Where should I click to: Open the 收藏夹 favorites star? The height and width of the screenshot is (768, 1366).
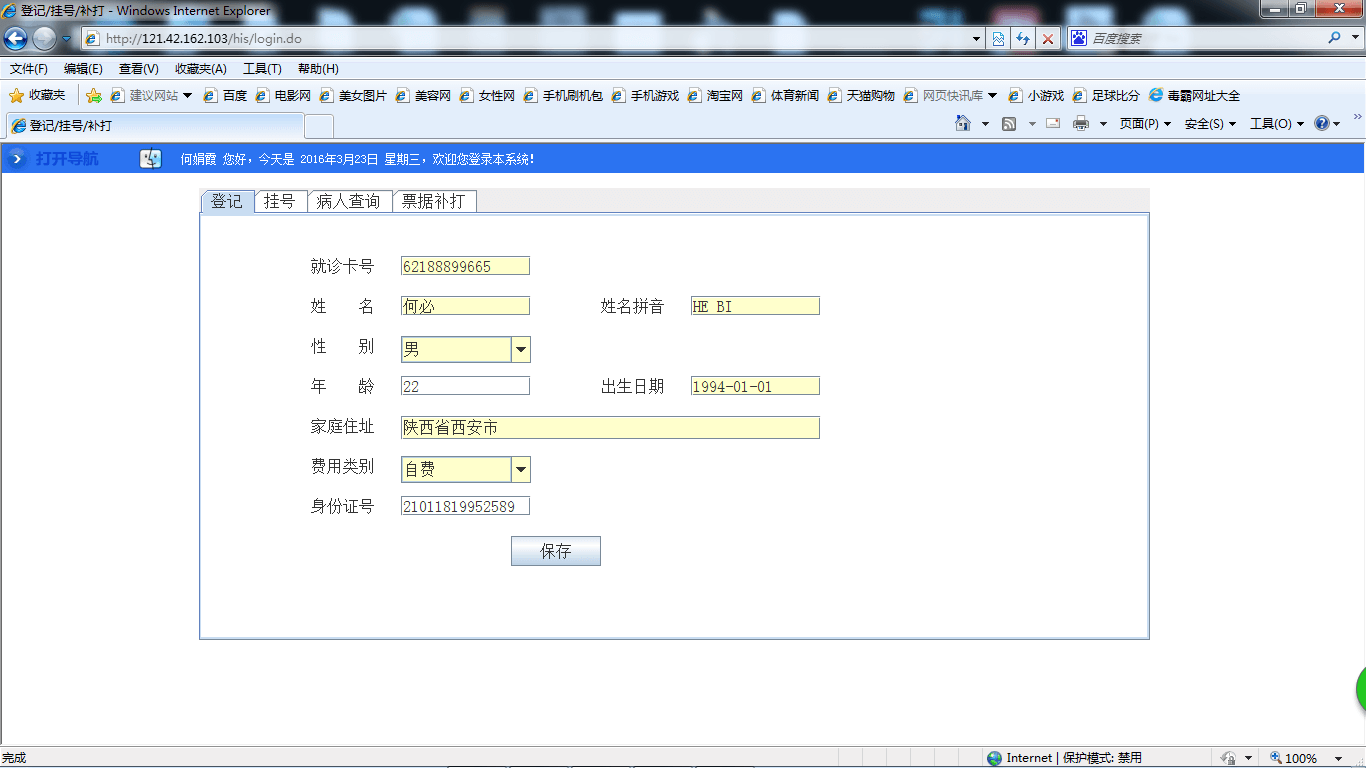pos(17,95)
